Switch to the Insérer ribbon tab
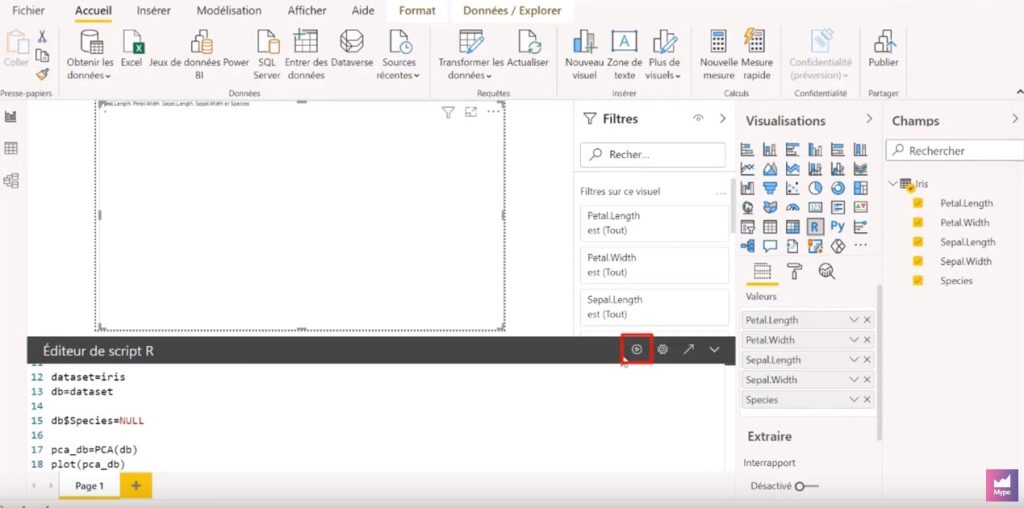 (x=153, y=10)
